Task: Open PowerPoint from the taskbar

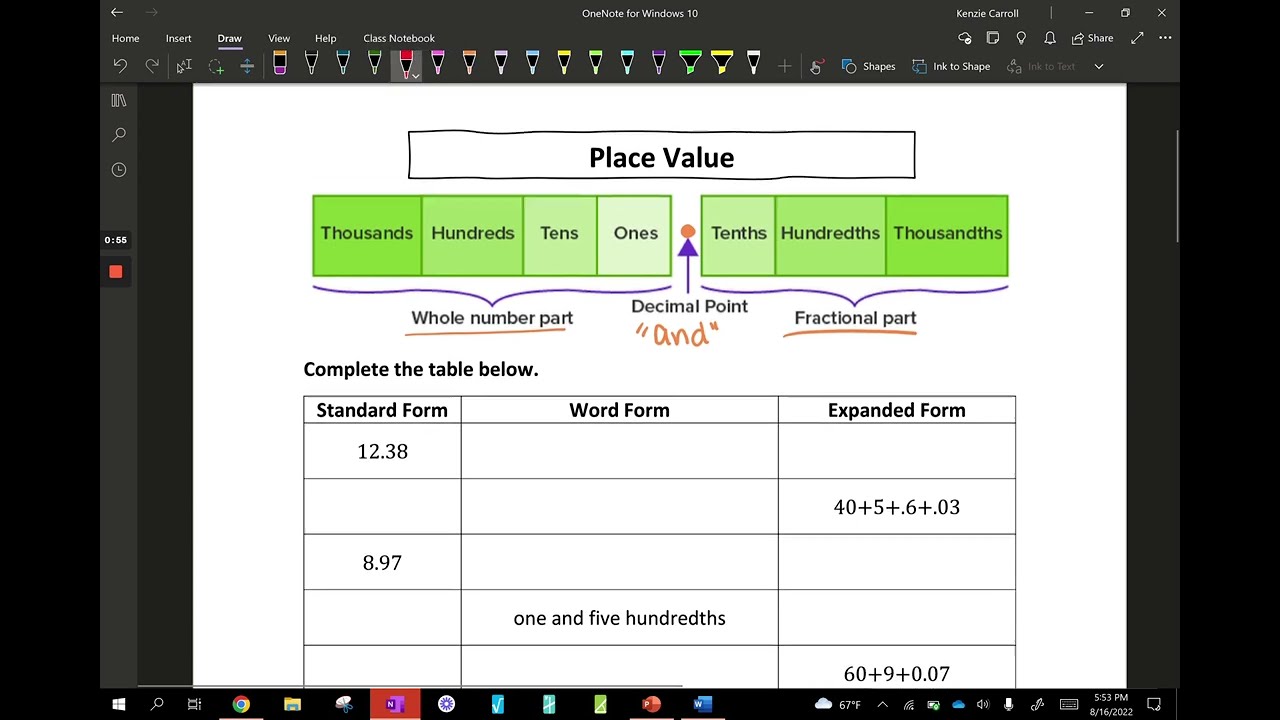Action: tap(651, 704)
